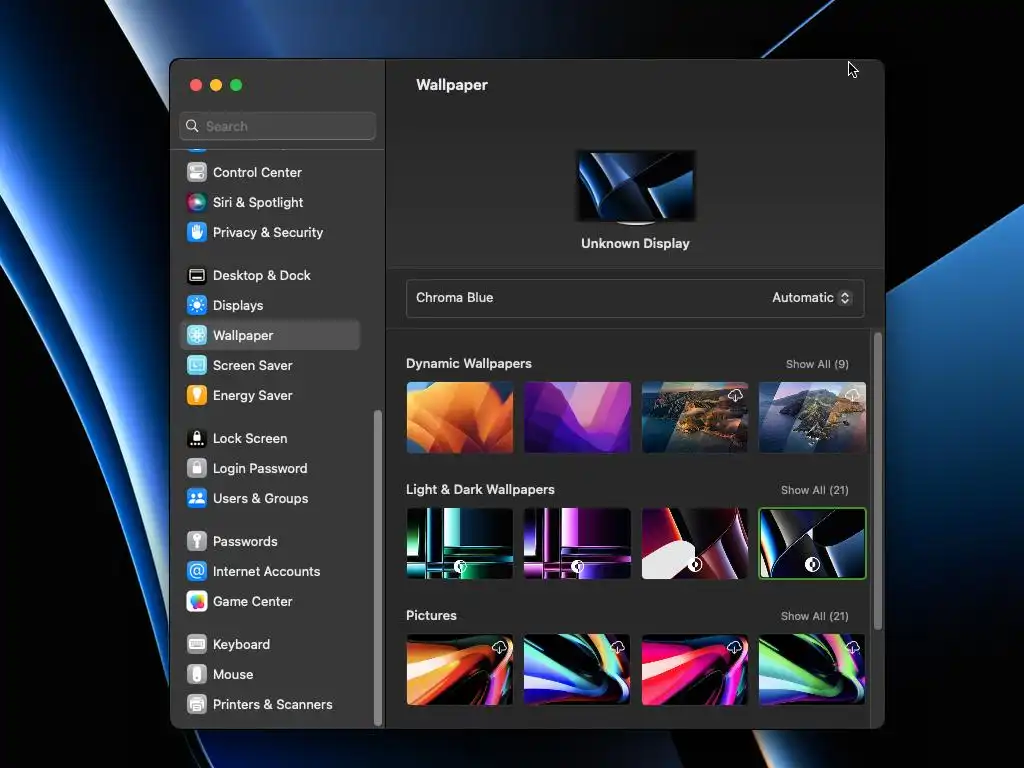
Task: Select the Ventura orange dynamic wallpaper
Action: (x=460, y=417)
